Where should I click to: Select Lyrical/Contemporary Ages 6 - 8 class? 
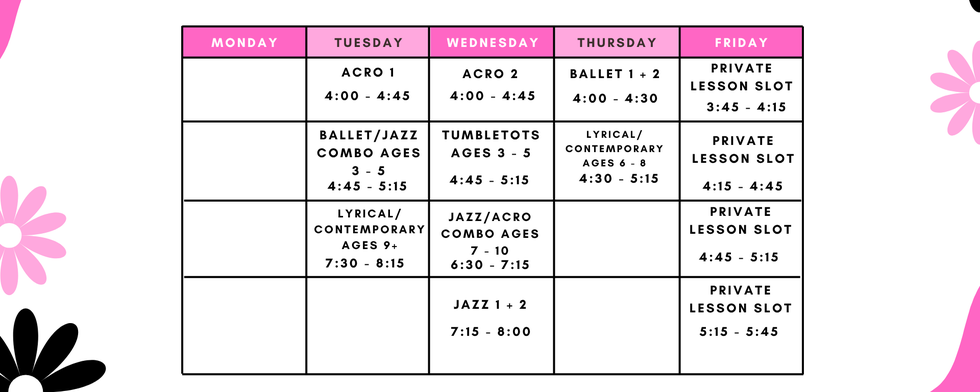pos(616,161)
